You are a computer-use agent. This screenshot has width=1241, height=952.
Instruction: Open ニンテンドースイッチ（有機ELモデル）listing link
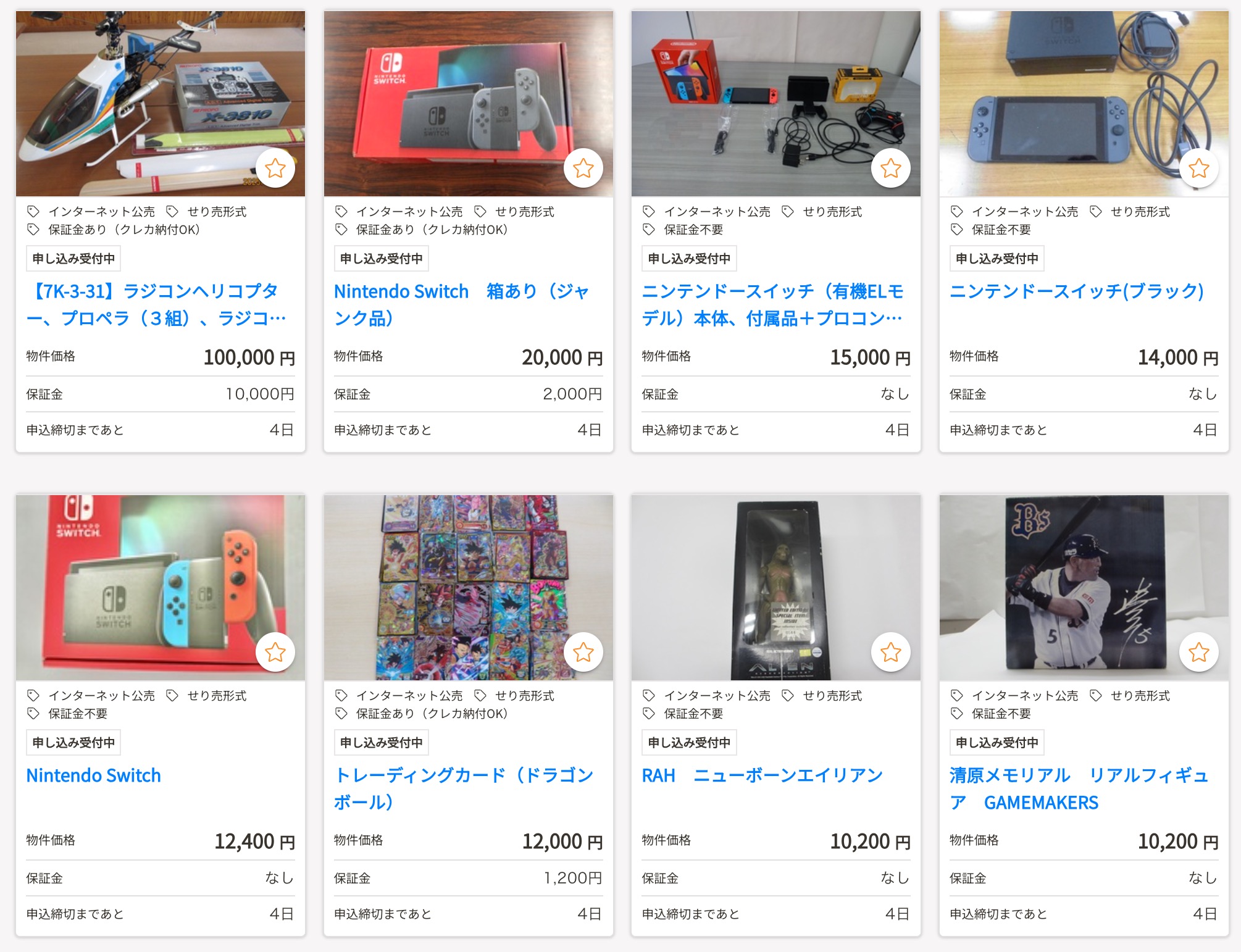(772, 304)
